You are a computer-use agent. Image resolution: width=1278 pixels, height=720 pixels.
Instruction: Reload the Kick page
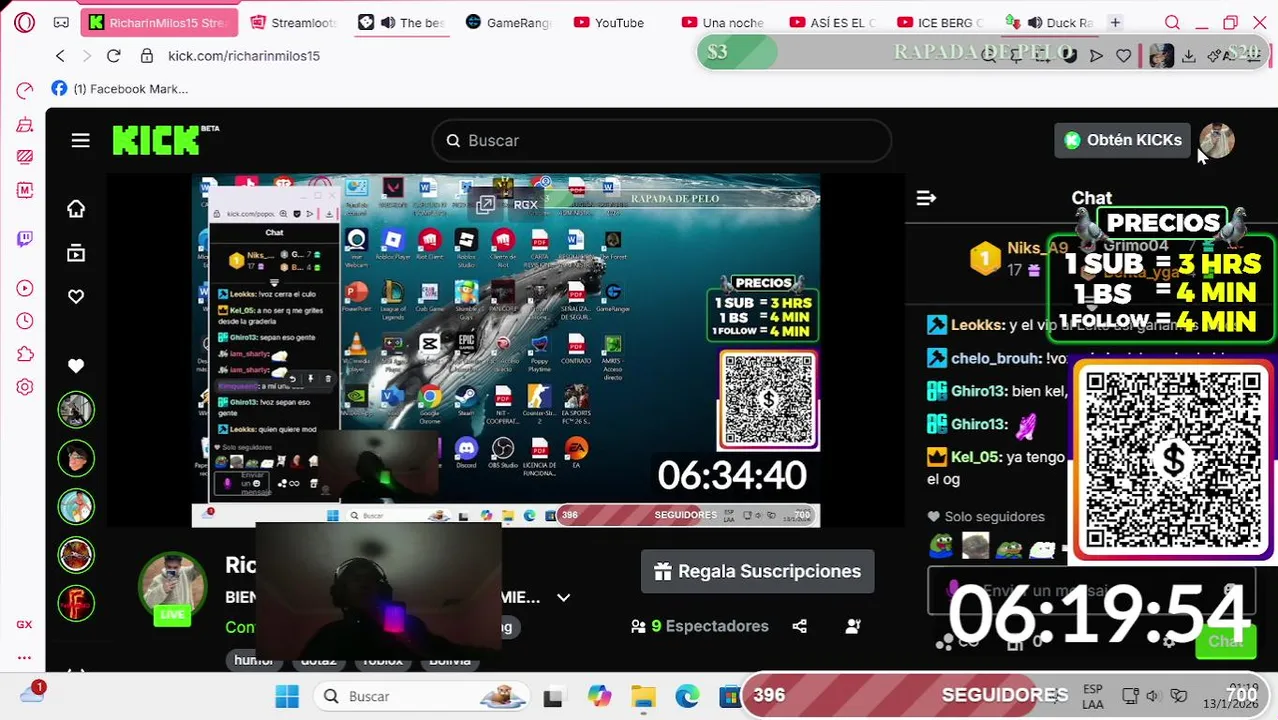pyautogui.click(x=113, y=56)
